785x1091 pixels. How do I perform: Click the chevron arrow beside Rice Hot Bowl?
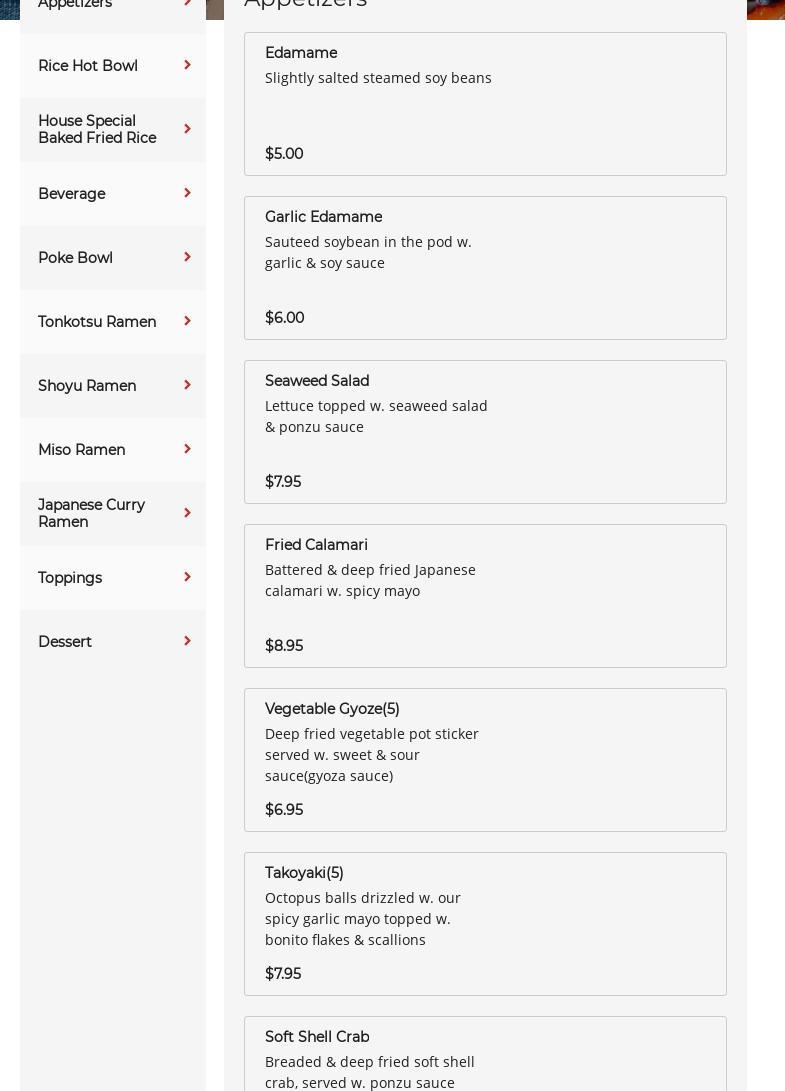click(187, 65)
